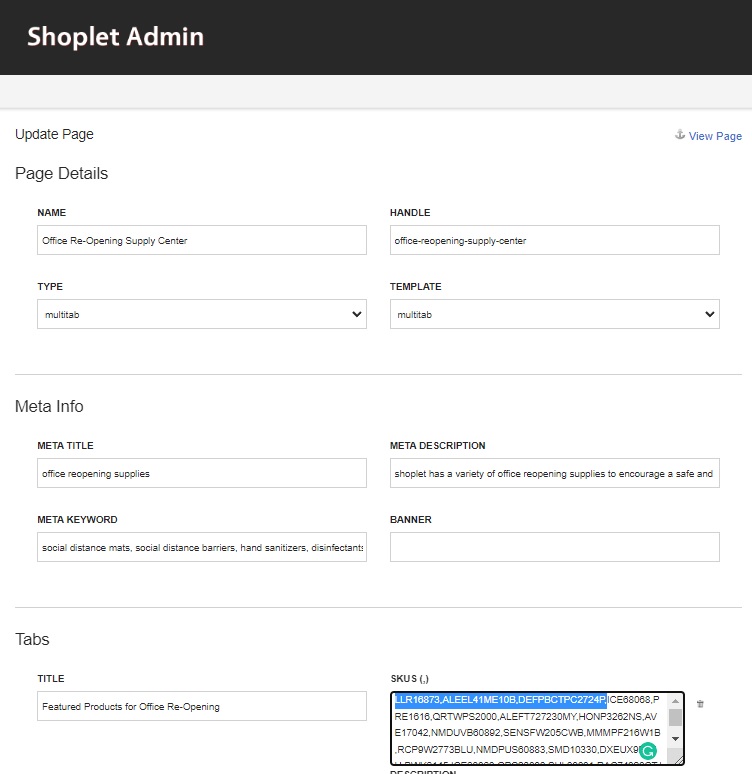Click into the Handle text field
This screenshot has width=752, height=774.
(x=554, y=240)
